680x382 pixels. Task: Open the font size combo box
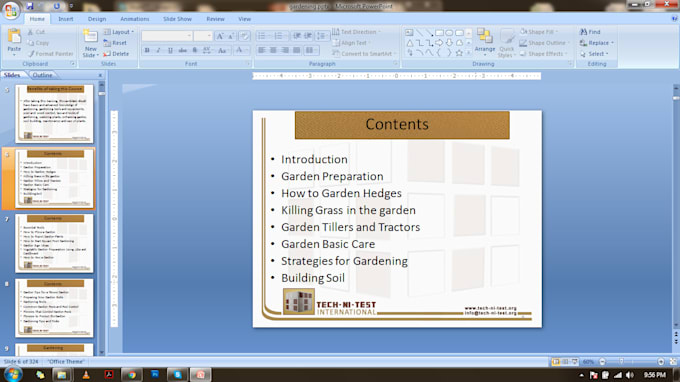click(x=203, y=36)
